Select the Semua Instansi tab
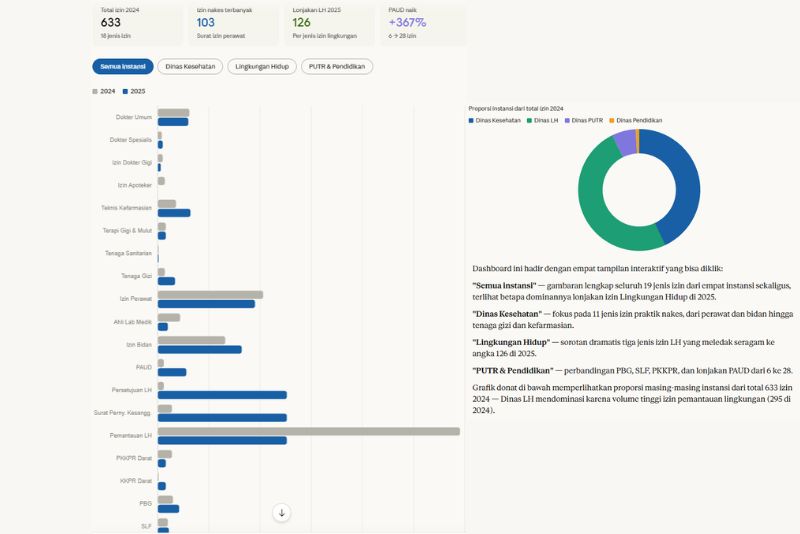The image size is (800, 534). click(122, 66)
